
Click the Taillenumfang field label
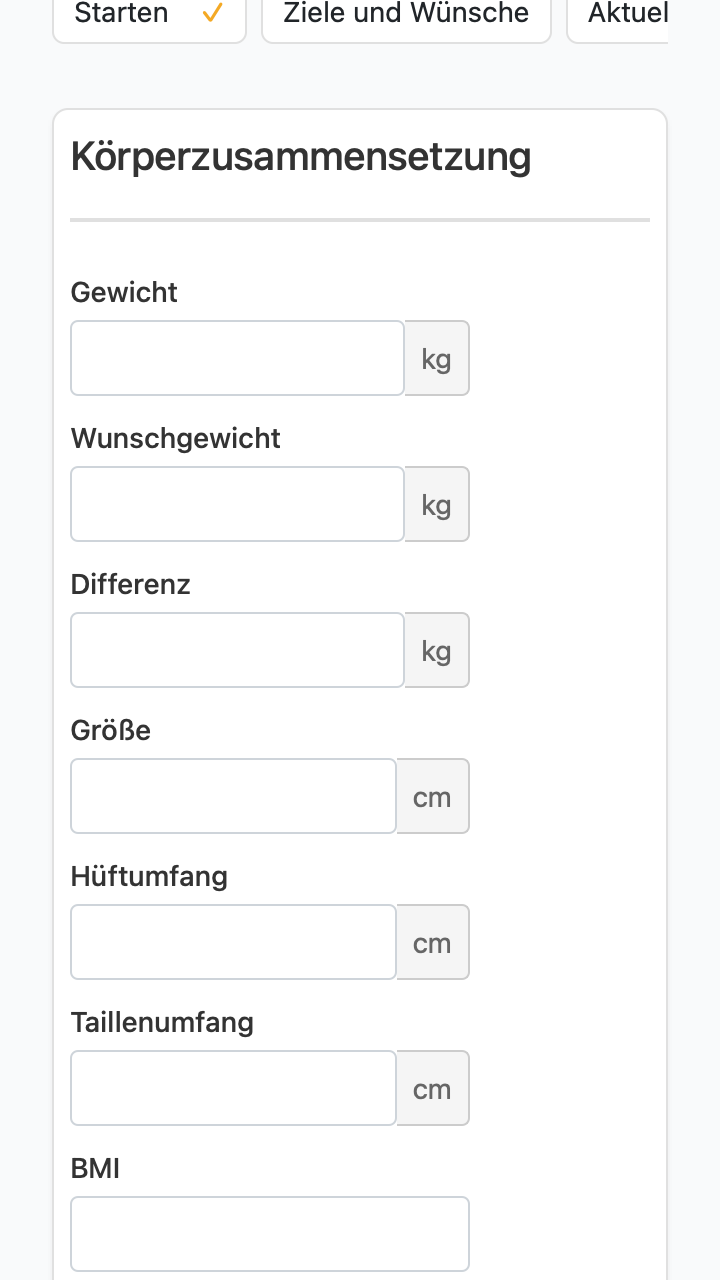click(162, 1022)
